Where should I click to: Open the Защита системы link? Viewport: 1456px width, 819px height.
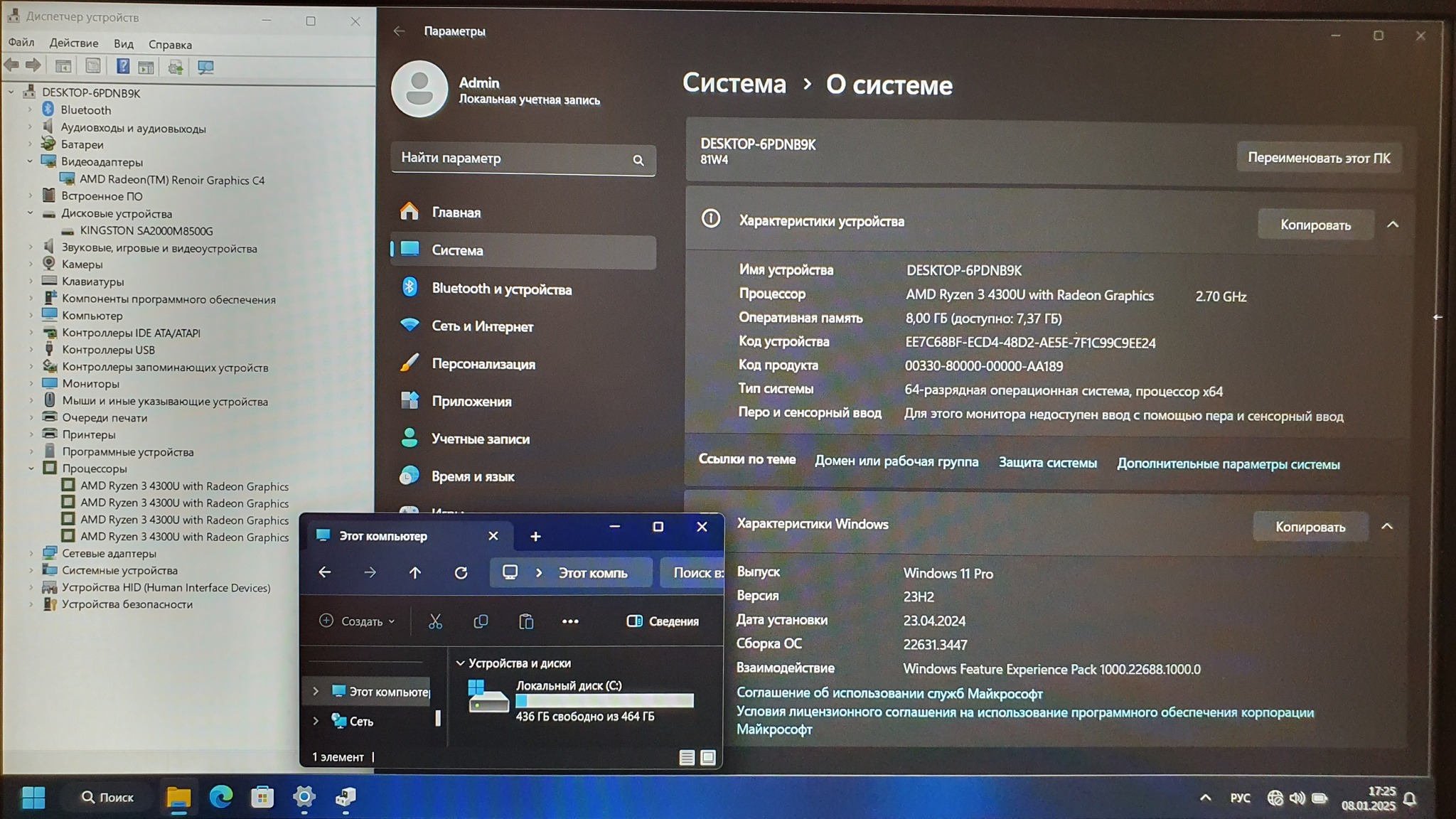coord(1047,463)
